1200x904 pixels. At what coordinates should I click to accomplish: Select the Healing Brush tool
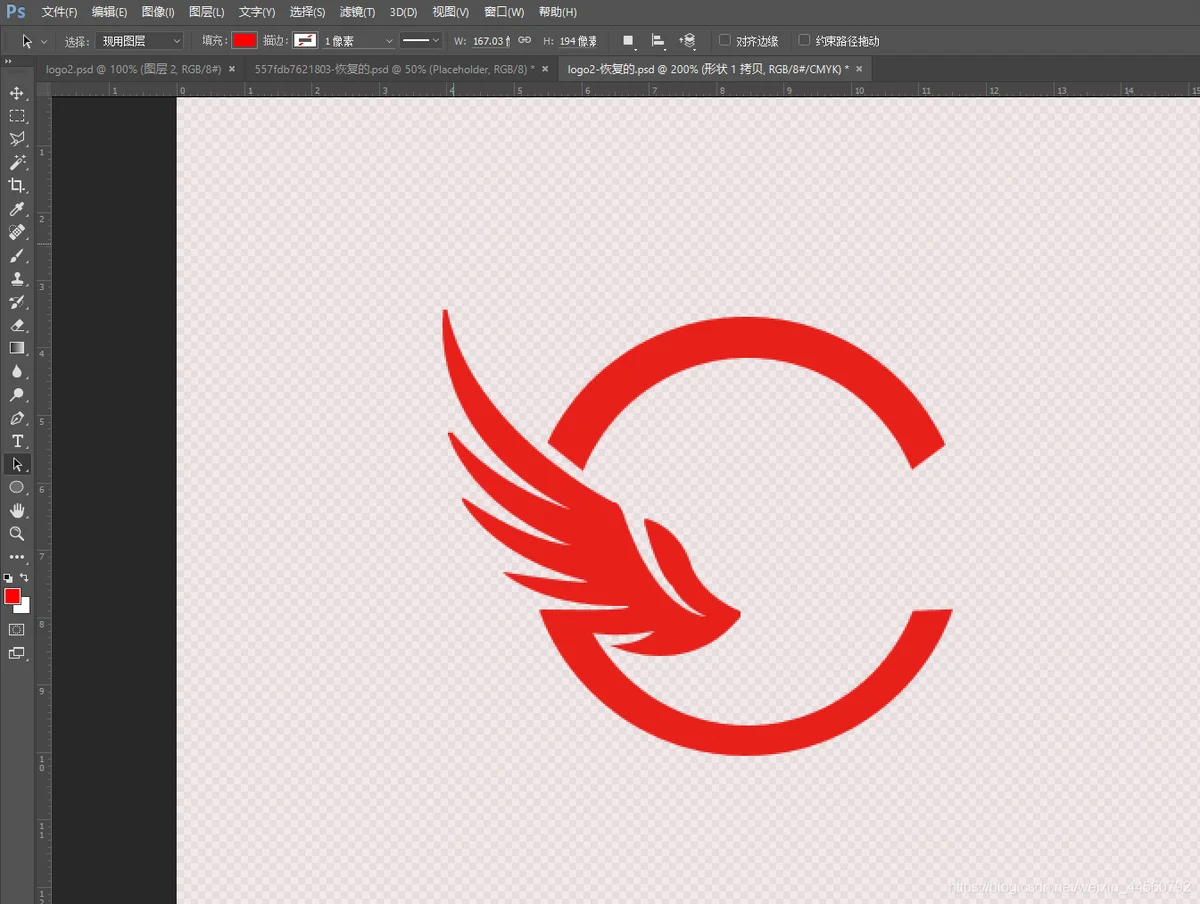pyautogui.click(x=17, y=232)
